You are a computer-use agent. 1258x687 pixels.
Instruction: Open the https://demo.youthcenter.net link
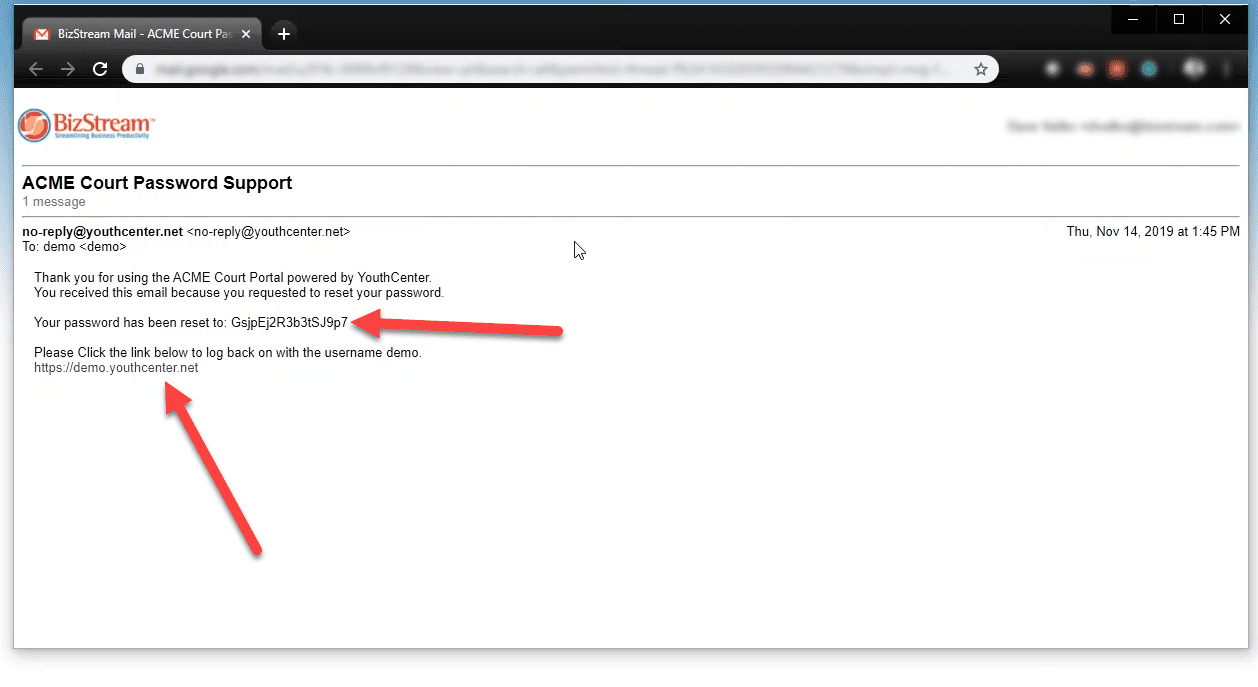point(116,367)
